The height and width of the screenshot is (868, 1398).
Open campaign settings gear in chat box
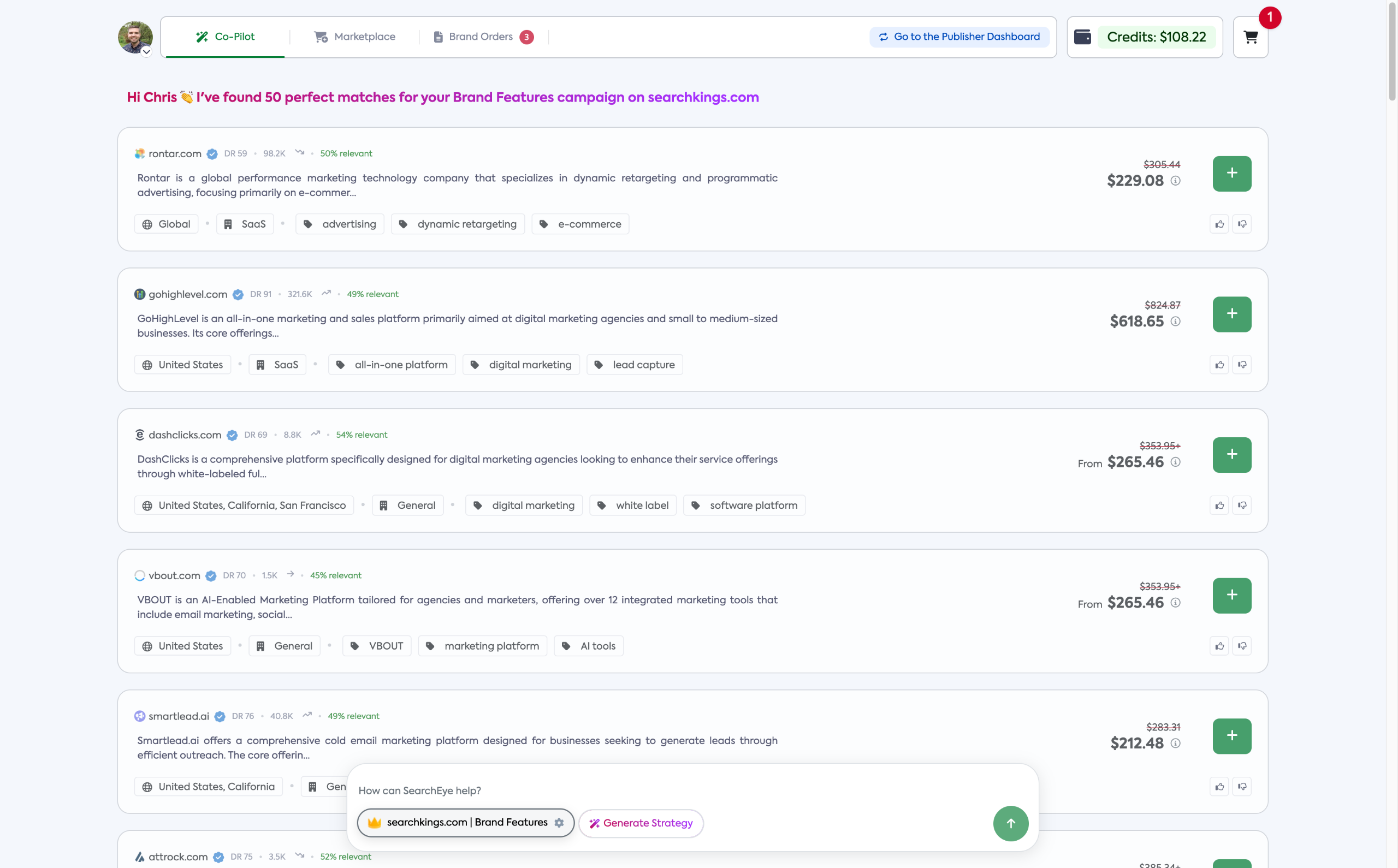pos(559,823)
